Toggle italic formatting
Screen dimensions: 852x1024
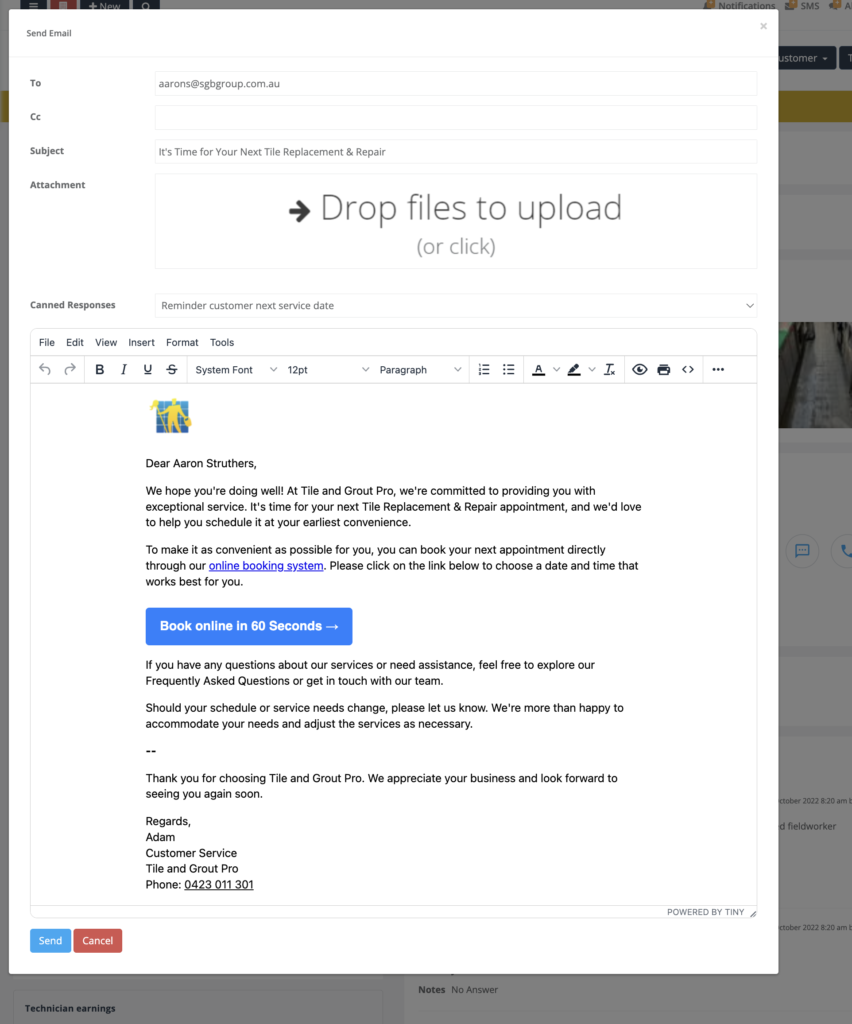123,370
